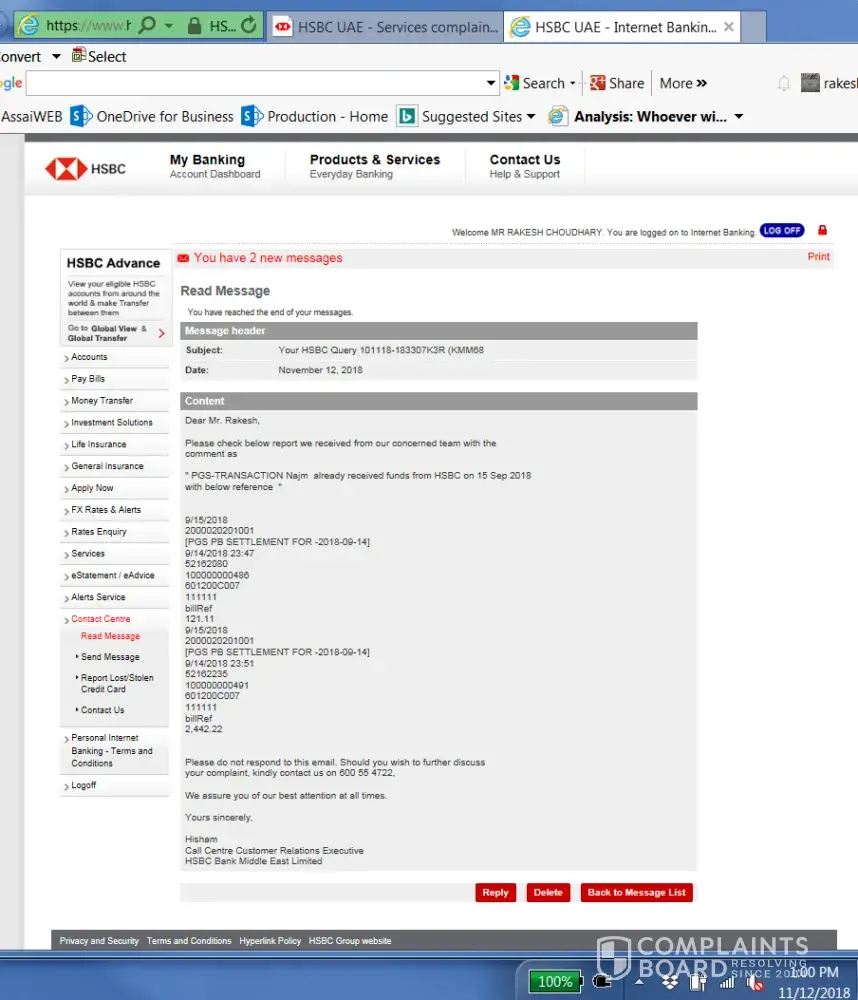Viewport: 858px width, 1000px height.
Task: Open OneDrive for Business favorite
Action: [152, 117]
